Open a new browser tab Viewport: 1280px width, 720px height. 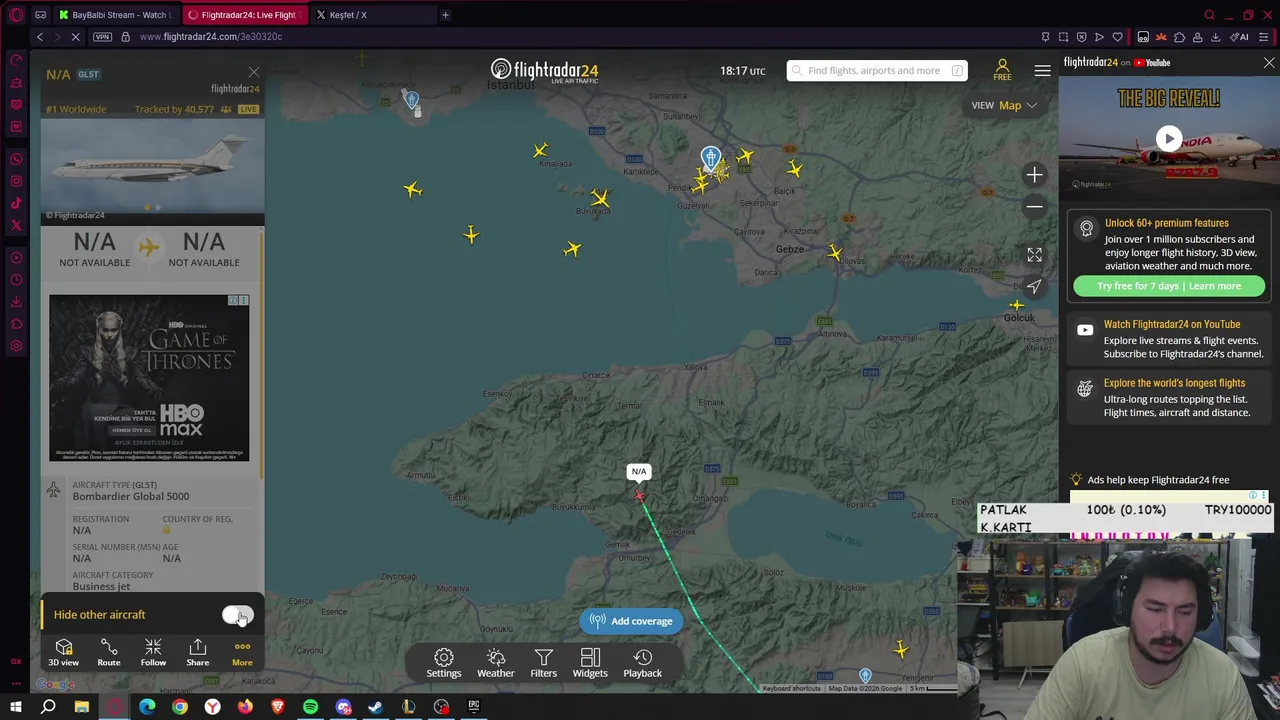(445, 15)
